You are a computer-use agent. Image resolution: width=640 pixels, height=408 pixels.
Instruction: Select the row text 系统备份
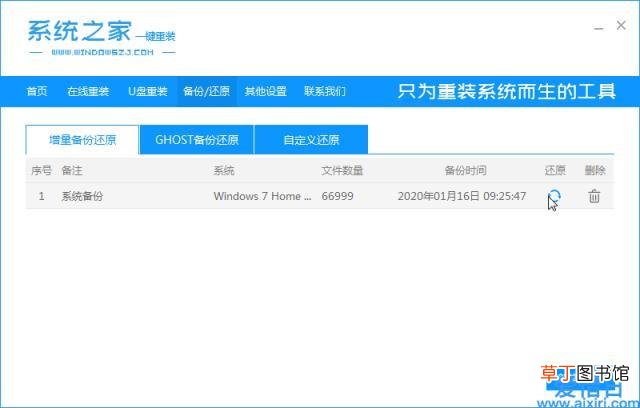tap(82, 196)
